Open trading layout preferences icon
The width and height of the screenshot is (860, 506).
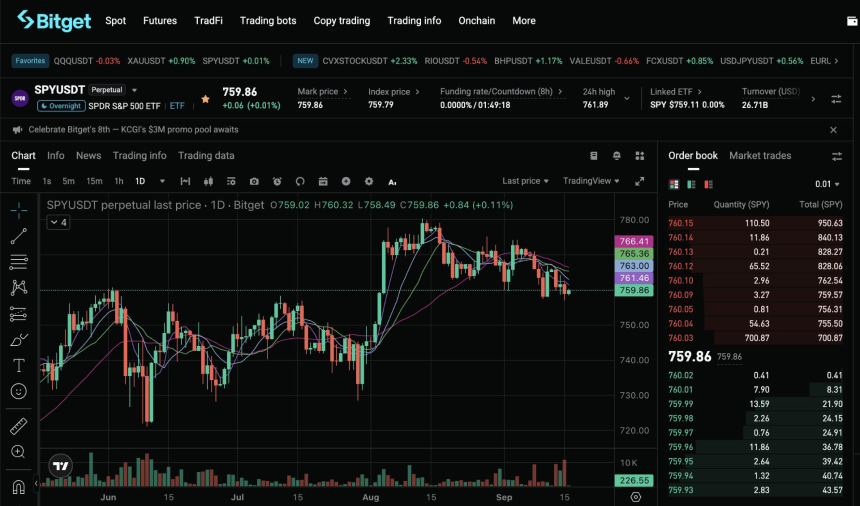click(x=836, y=99)
